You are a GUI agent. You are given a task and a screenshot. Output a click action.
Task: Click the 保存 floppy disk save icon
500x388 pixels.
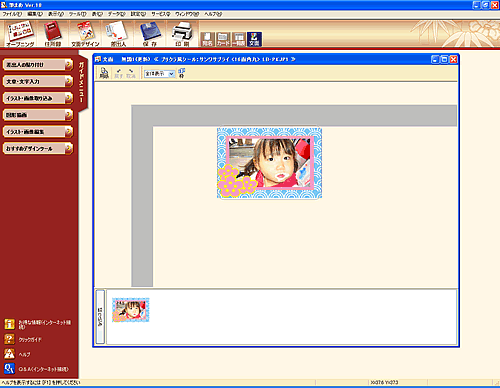(x=150, y=33)
